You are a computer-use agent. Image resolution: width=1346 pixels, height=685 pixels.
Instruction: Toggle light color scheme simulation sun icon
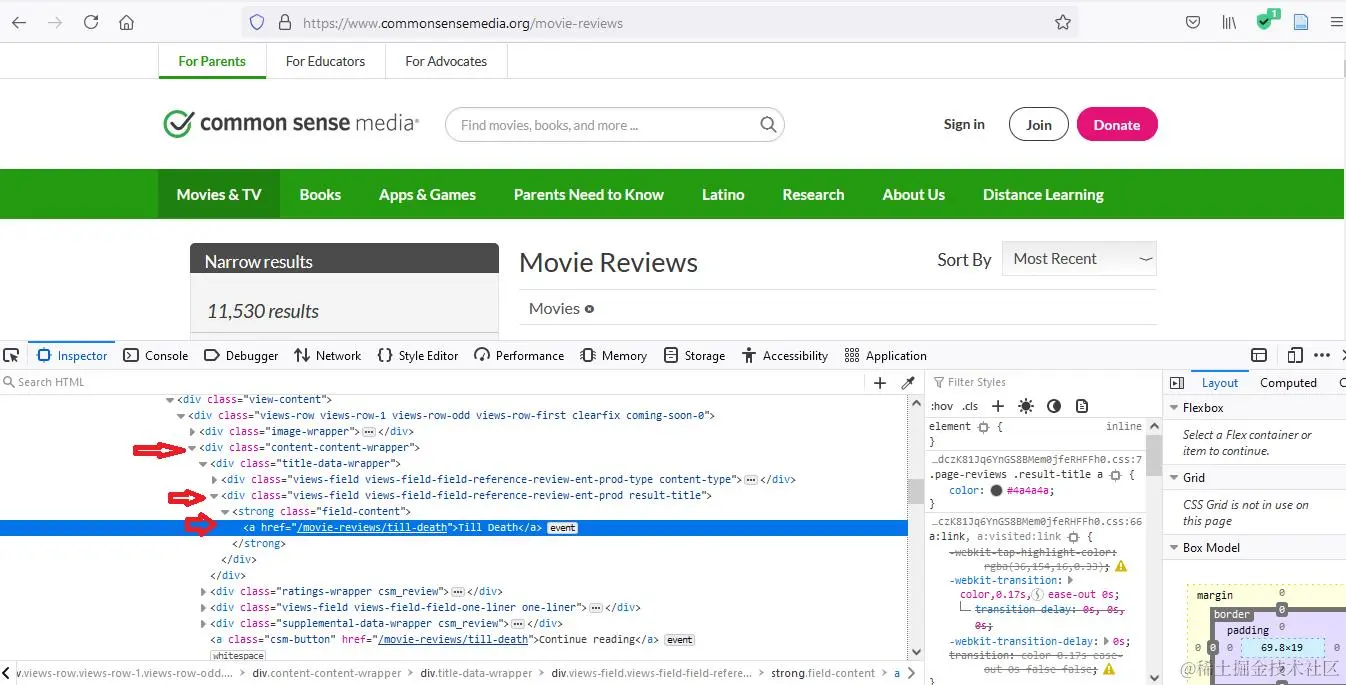(1026, 406)
